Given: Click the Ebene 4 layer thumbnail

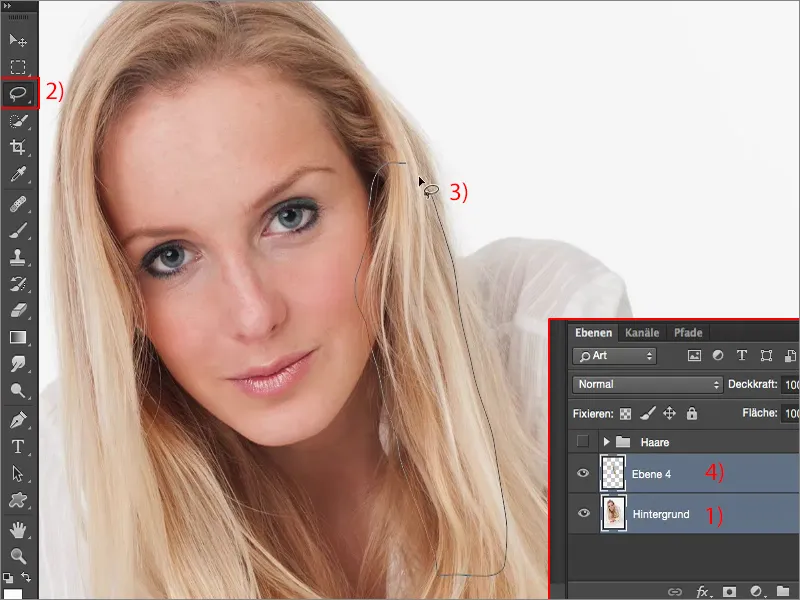Looking at the screenshot, I should pyautogui.click(x=613, y=473).
